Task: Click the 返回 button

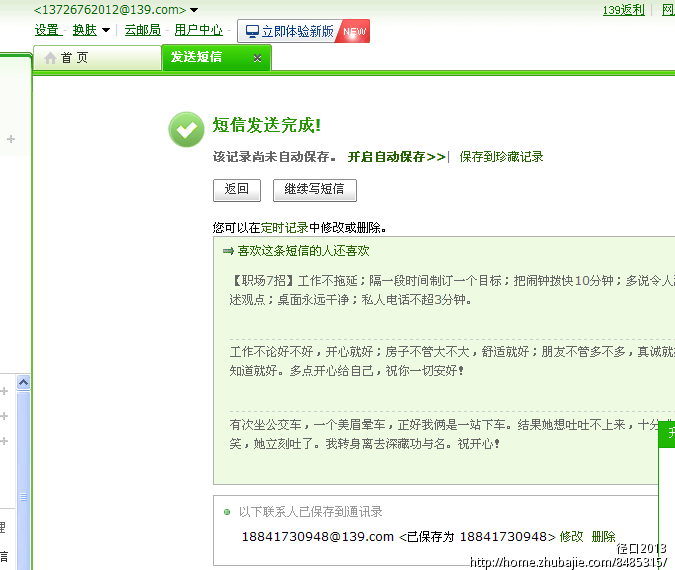Action: point(237,190)
